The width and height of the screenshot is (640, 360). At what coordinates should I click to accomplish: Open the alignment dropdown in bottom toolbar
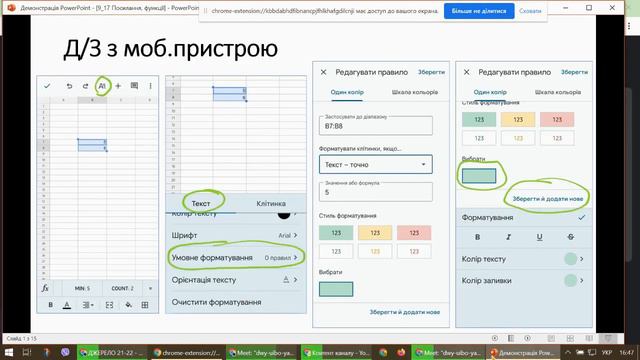pos(88,305)
